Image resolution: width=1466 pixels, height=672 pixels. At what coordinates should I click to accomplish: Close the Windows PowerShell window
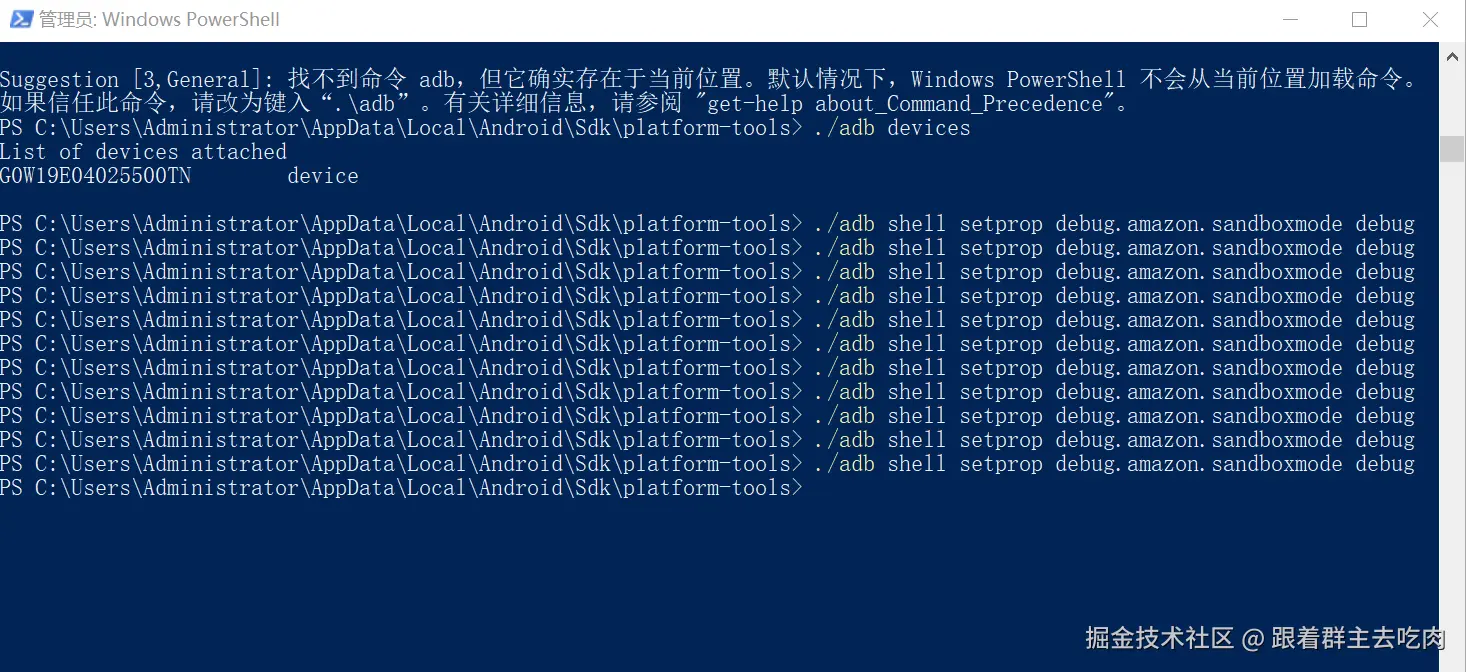pos(1430,19)
